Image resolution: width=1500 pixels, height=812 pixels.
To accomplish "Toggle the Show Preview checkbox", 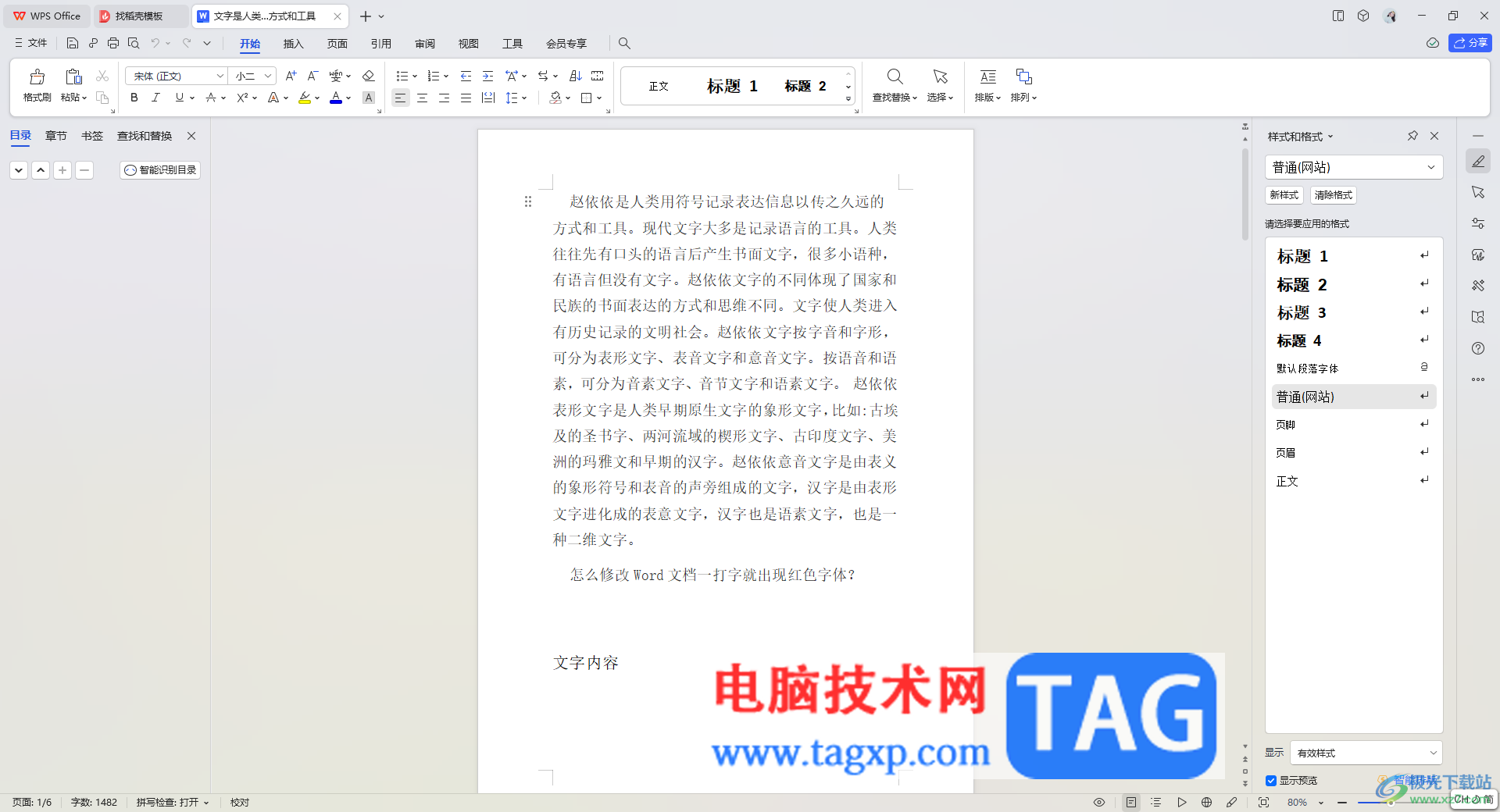I will (1271, 781).
